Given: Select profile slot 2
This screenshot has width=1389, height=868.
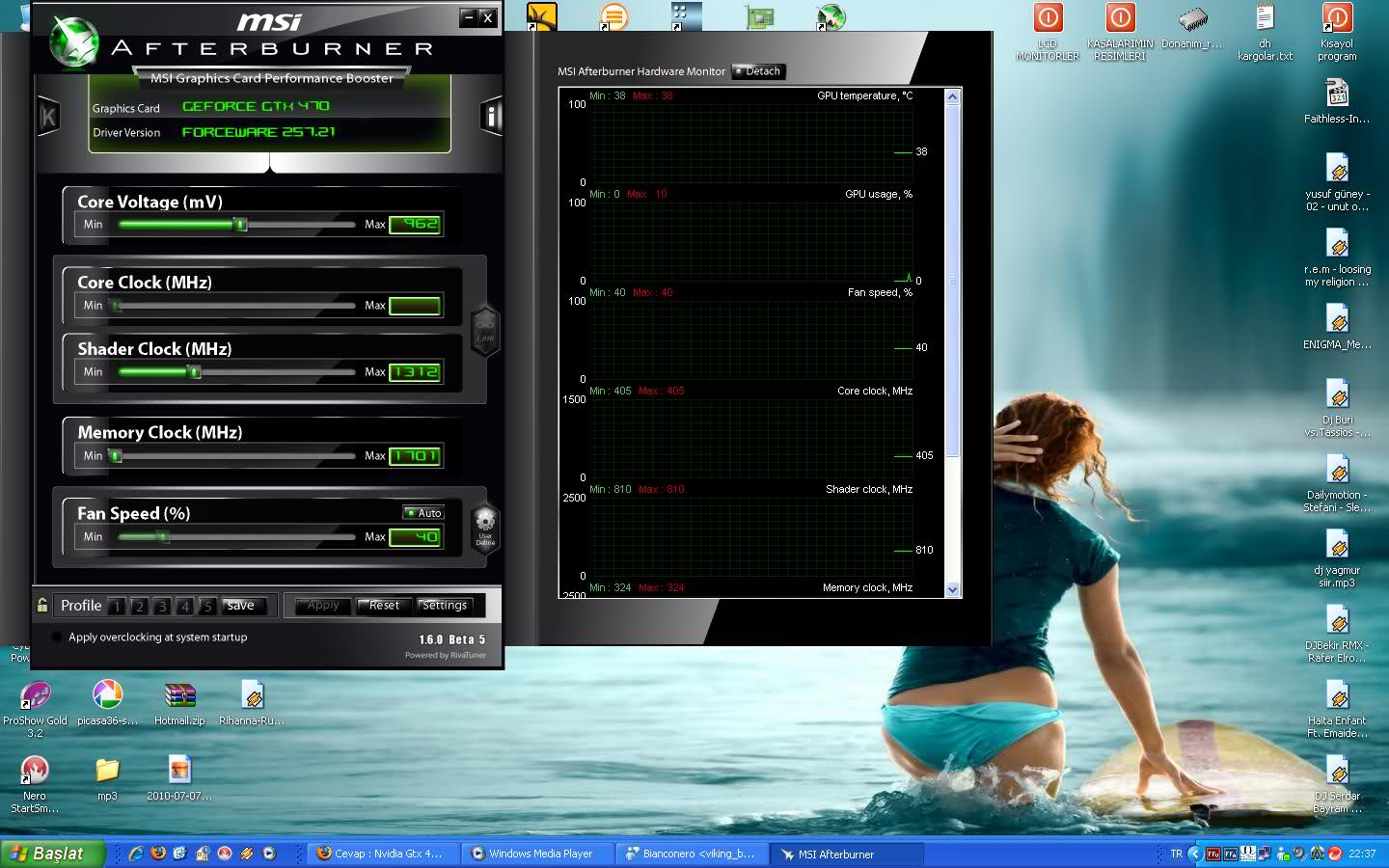Looking at the screenshot, I should [140, 607].
